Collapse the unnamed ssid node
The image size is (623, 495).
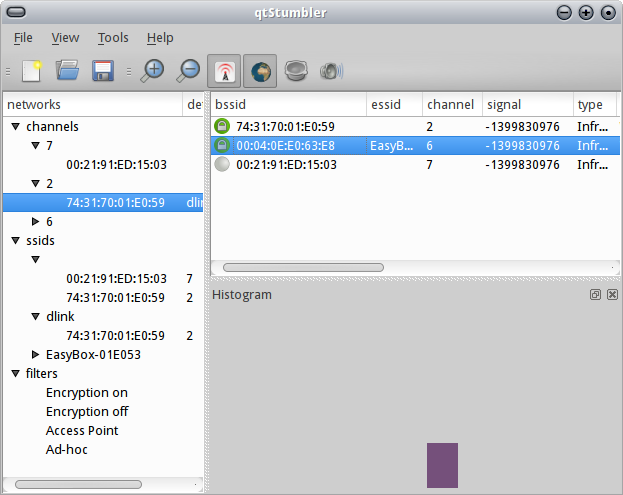click(x=36, y=260)
